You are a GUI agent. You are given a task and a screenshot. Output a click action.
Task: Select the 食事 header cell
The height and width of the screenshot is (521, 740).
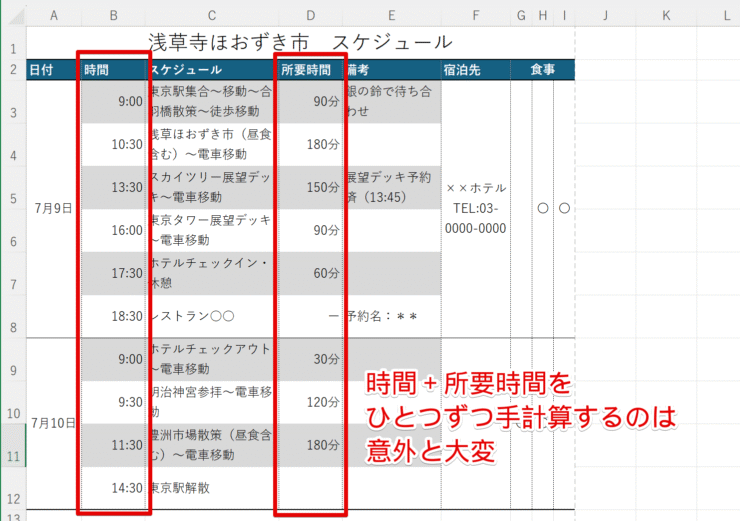coord(542,70)
